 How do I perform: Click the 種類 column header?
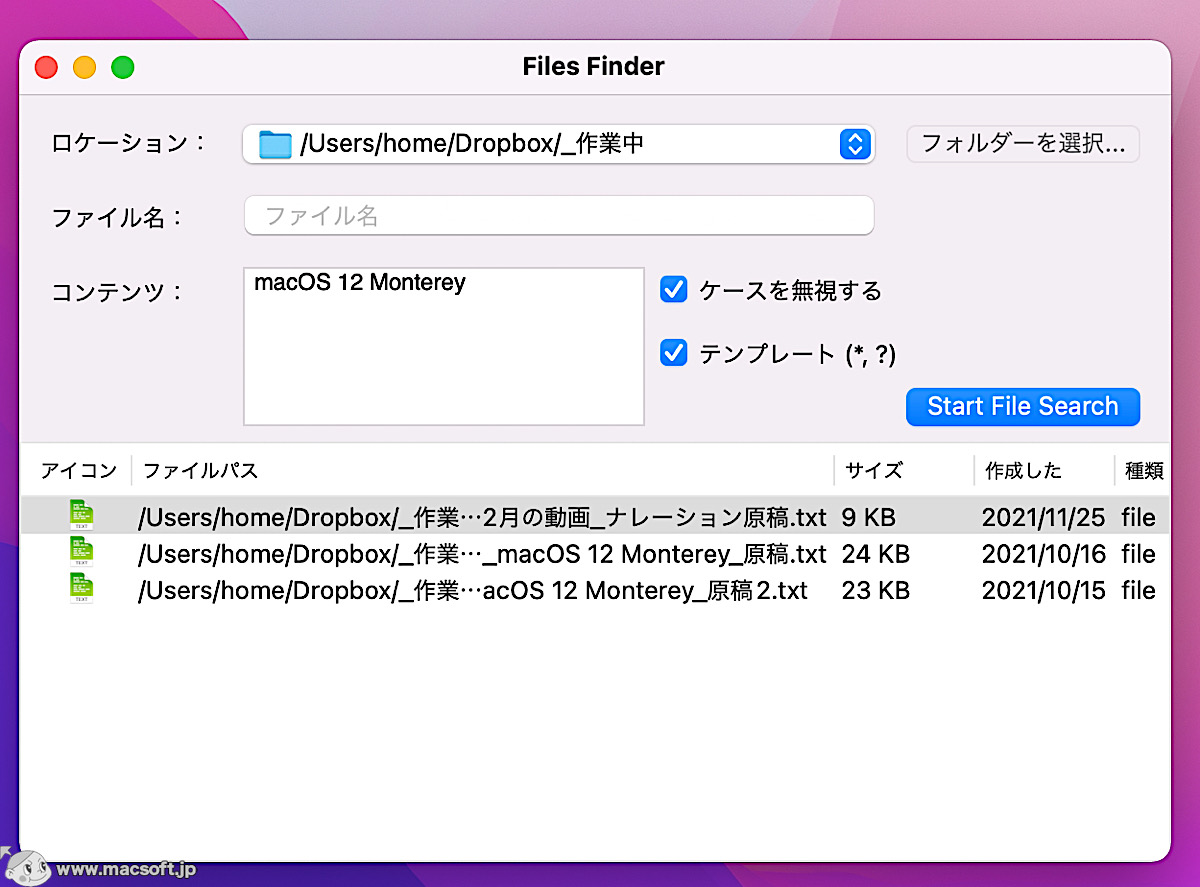(1142, 470)
